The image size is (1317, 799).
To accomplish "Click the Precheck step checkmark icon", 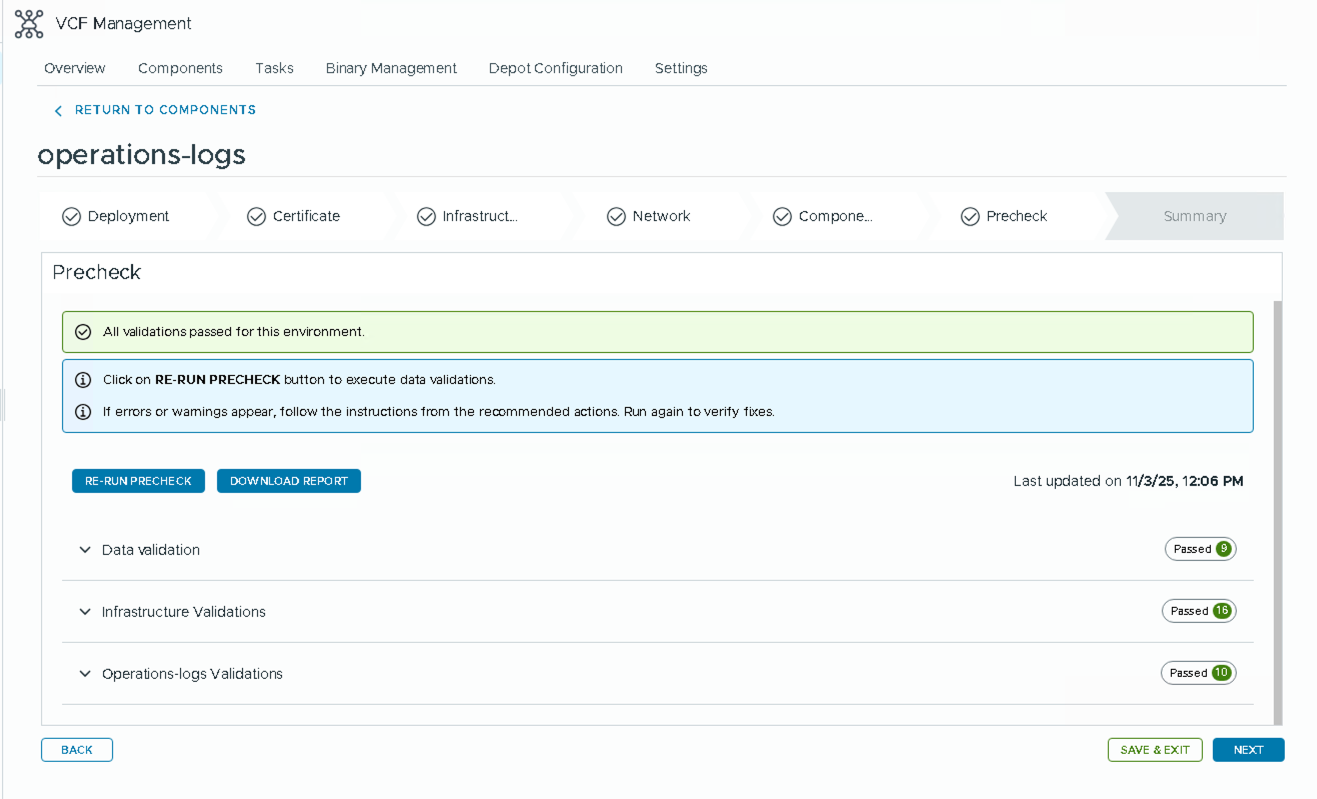I will click(x=970, y=217).
